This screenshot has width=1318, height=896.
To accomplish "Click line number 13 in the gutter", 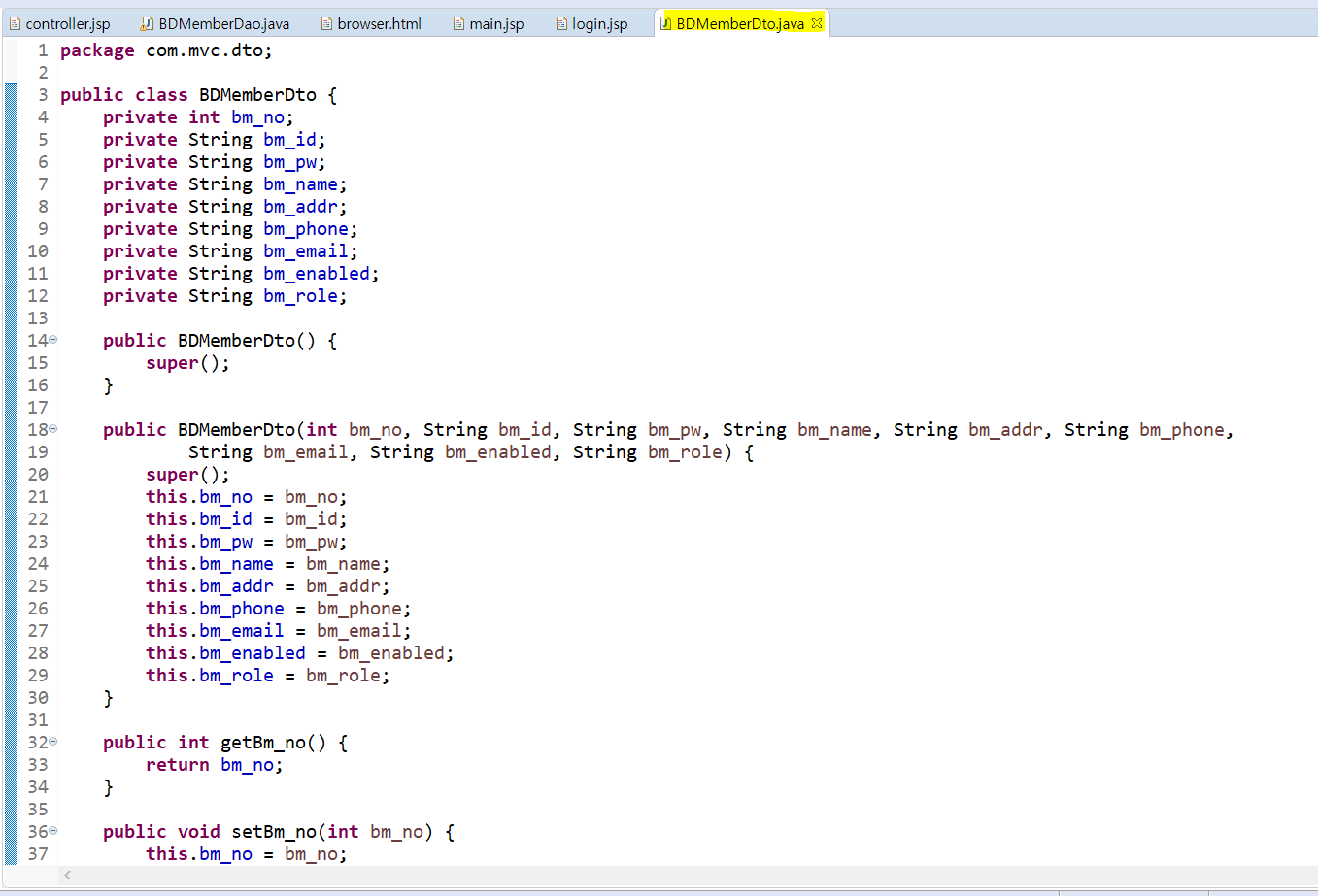I will pos(38,318).
